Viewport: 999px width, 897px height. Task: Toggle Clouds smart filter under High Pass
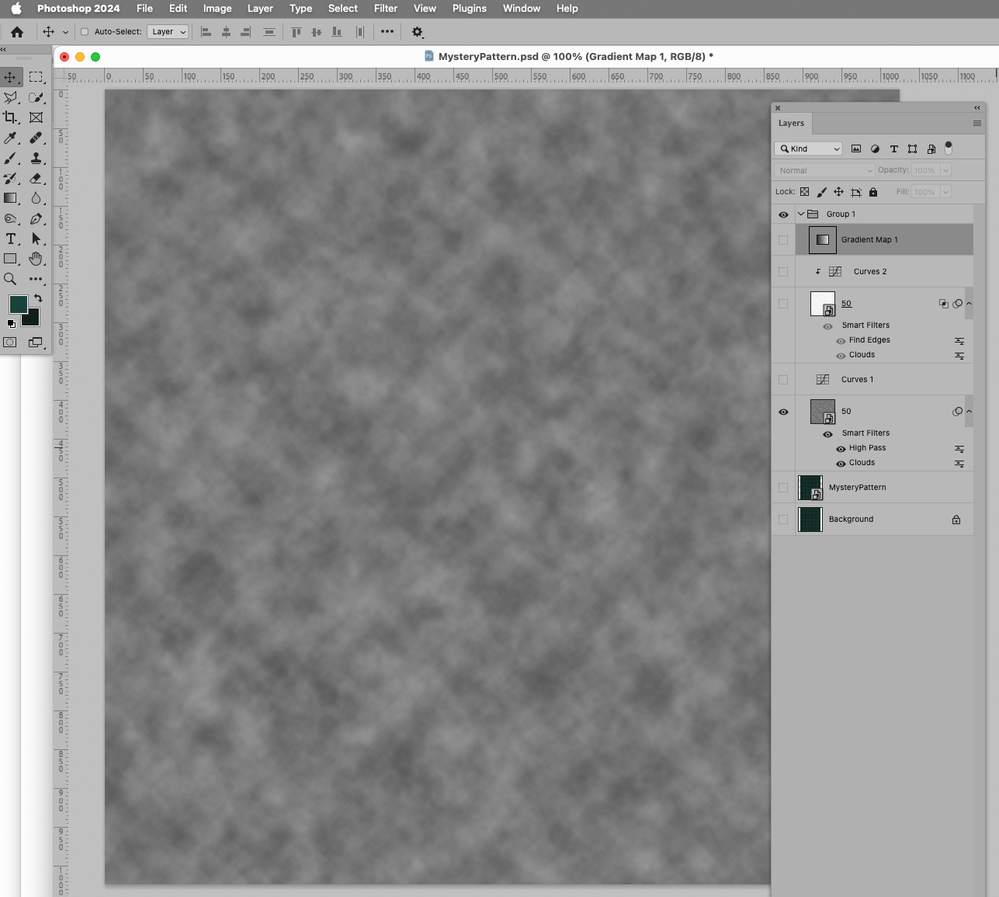[840, 463]
